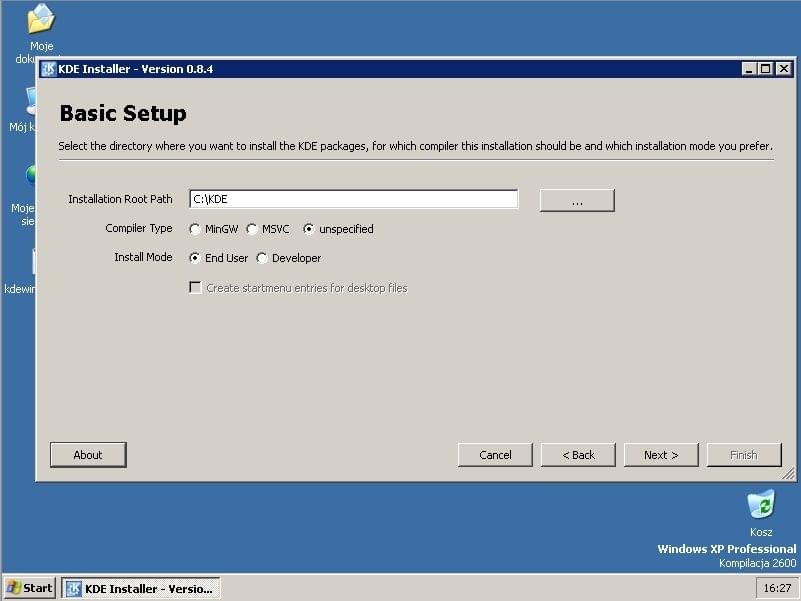Select MSVC compiler type
Screen dimensions: 801x601
click(268, 229)
